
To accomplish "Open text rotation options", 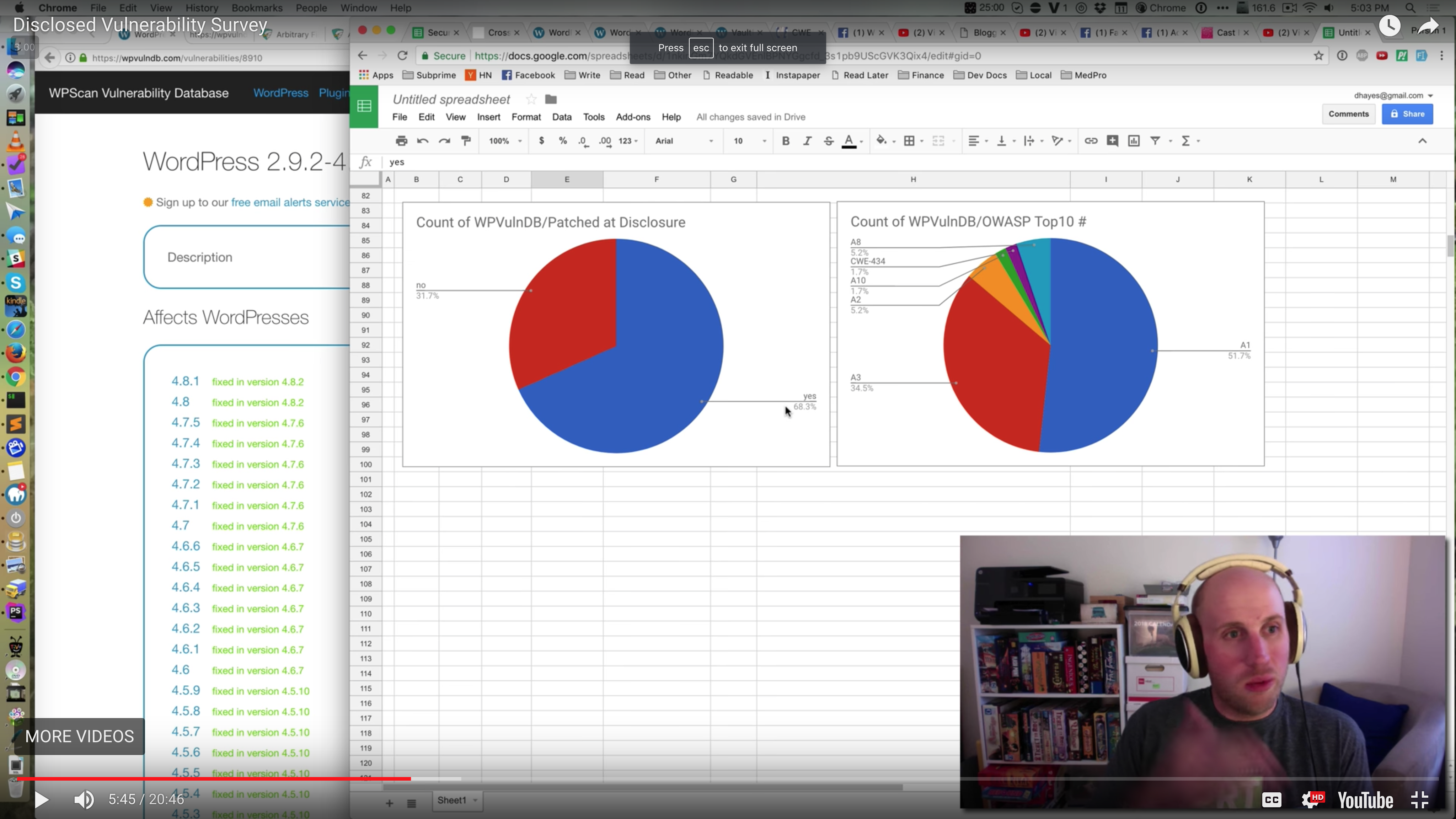I will pyautogui.click(x=1057, y=141).
